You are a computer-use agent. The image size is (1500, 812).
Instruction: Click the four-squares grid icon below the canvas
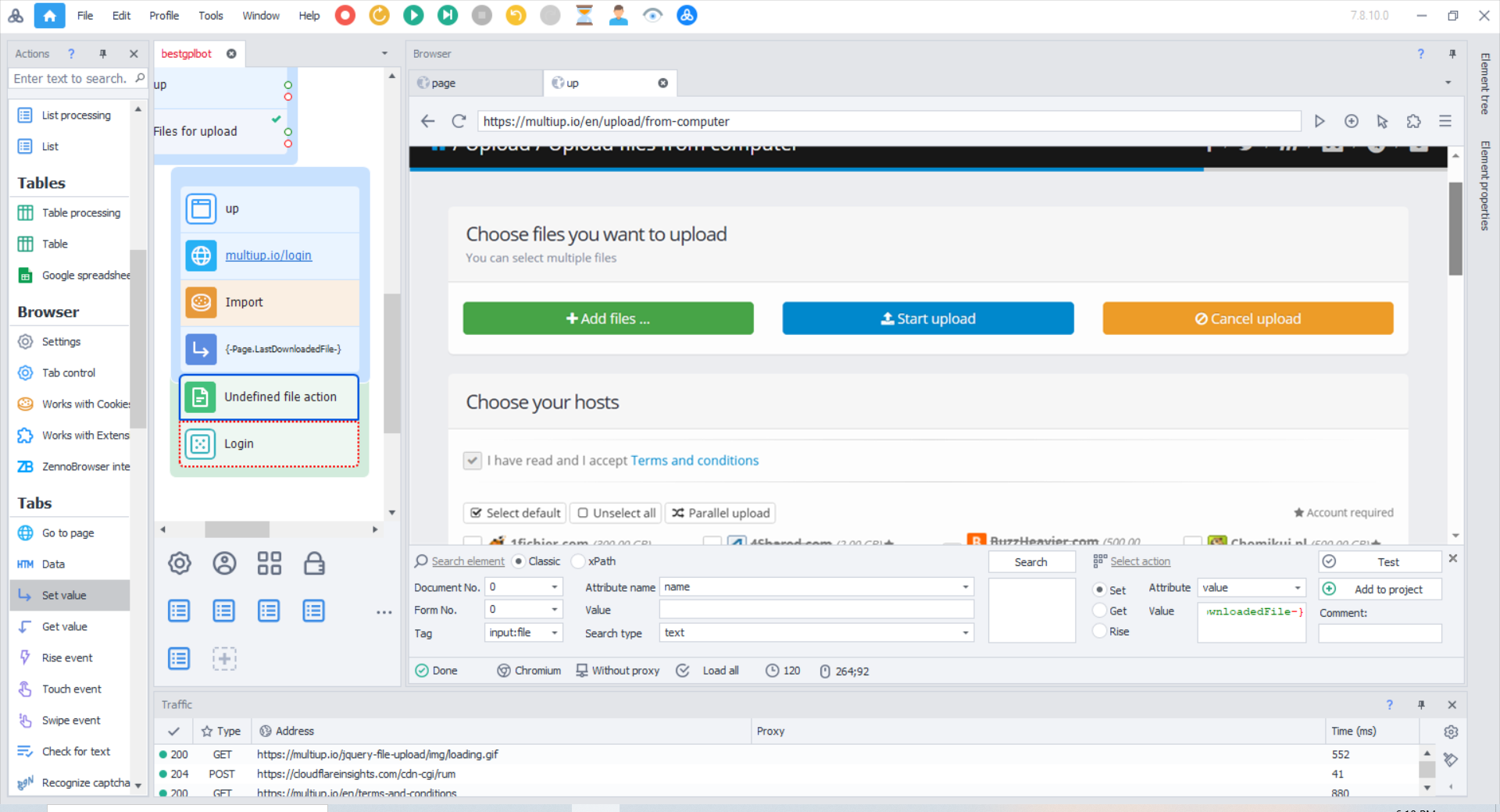[270, 563]
